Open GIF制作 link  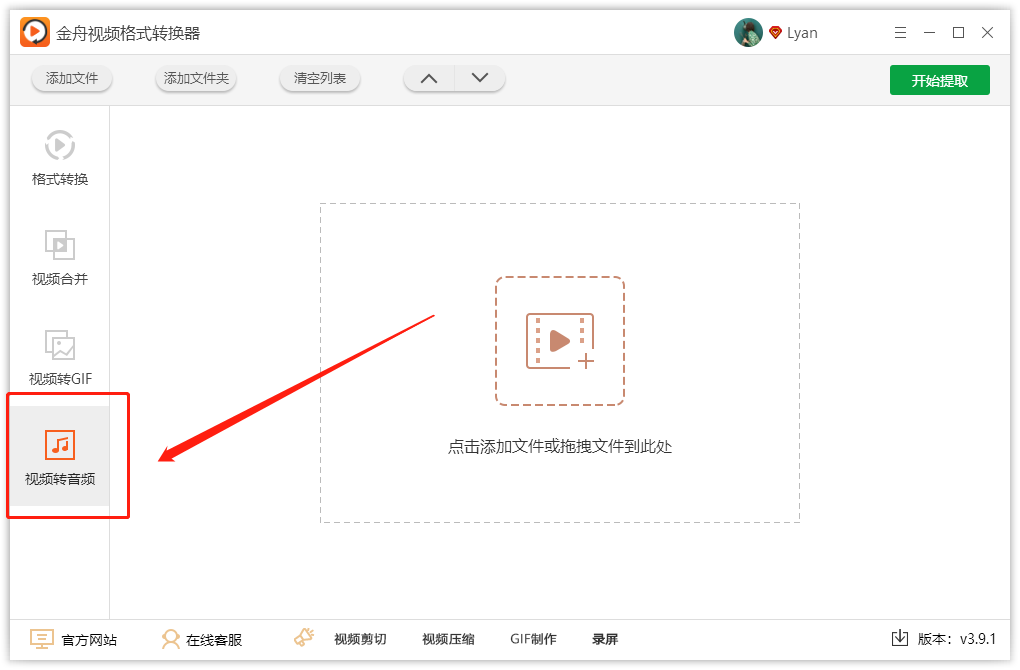point(533,639)
